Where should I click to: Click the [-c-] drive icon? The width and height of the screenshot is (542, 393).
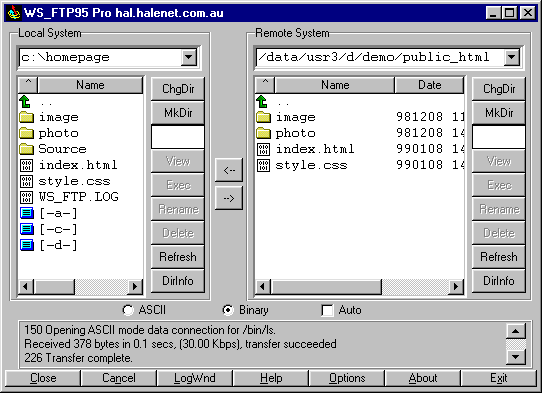(27, 229)
